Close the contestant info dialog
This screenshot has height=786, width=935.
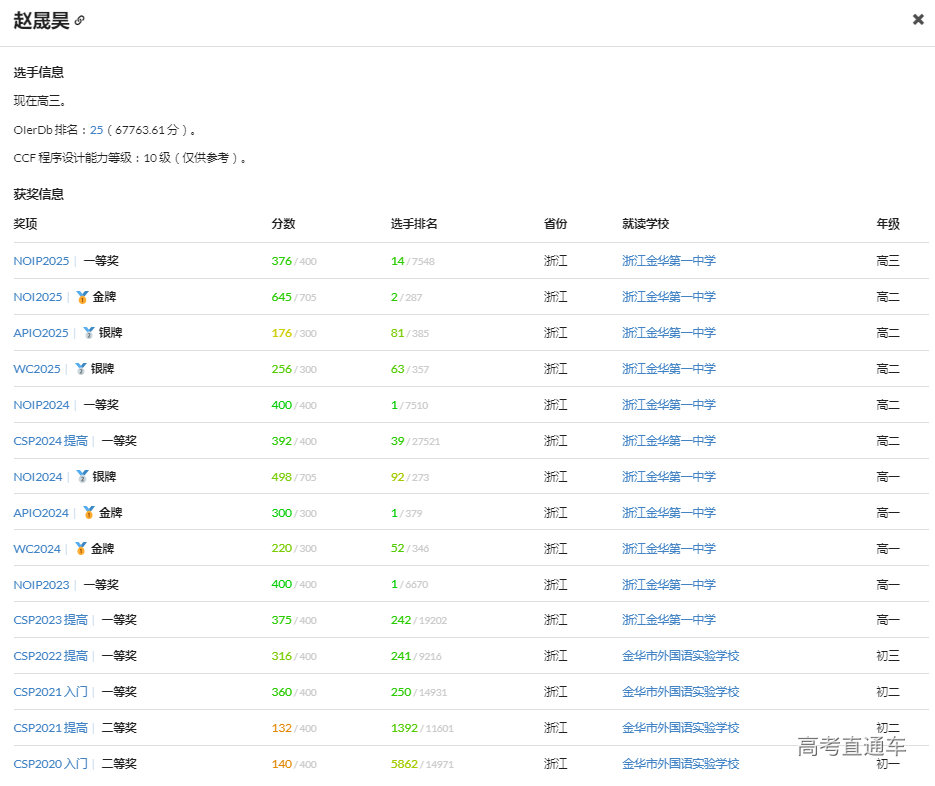click(x=918, y=19)
